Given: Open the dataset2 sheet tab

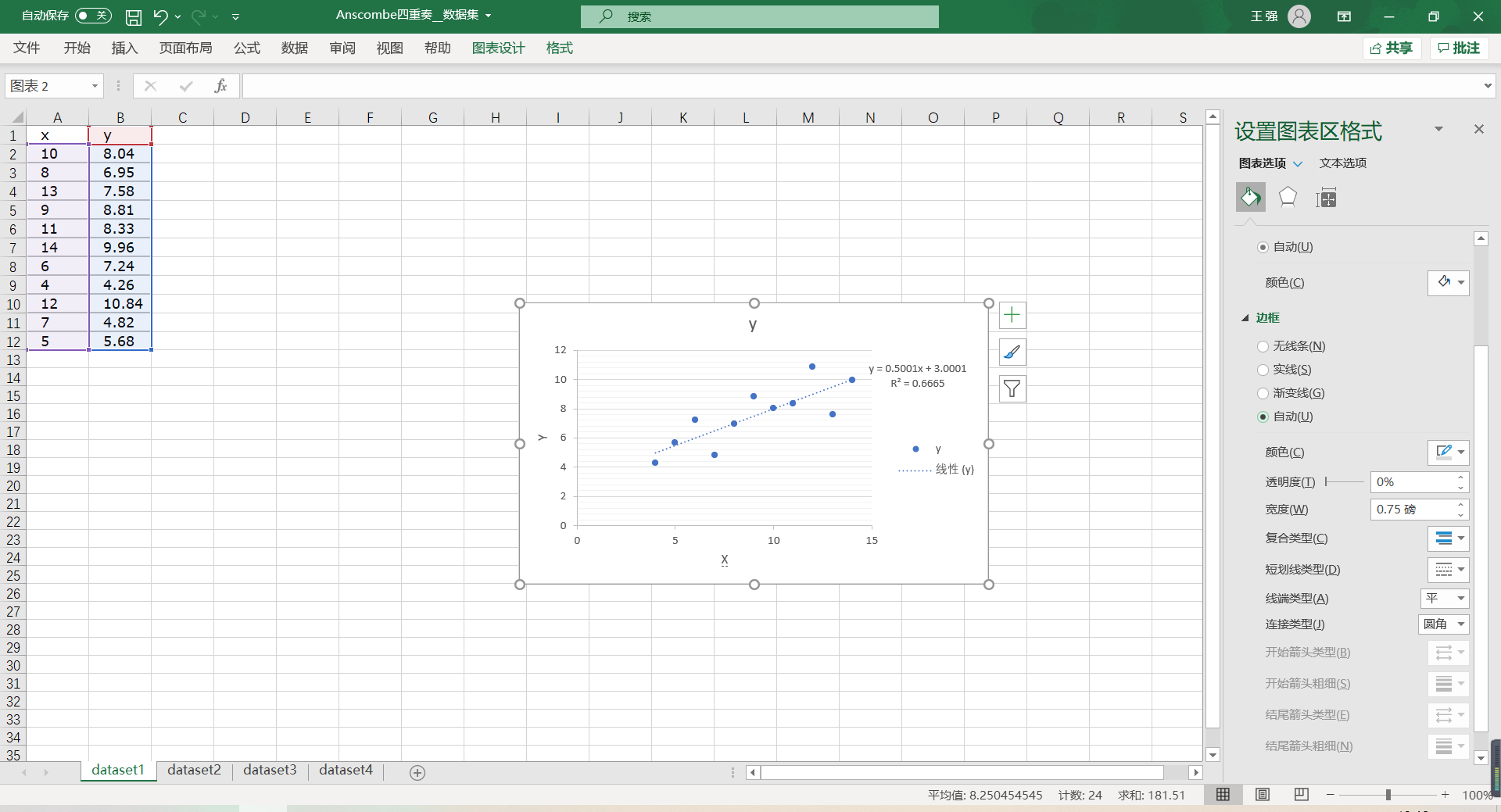Looking at the screenshot, I should 194,771.
